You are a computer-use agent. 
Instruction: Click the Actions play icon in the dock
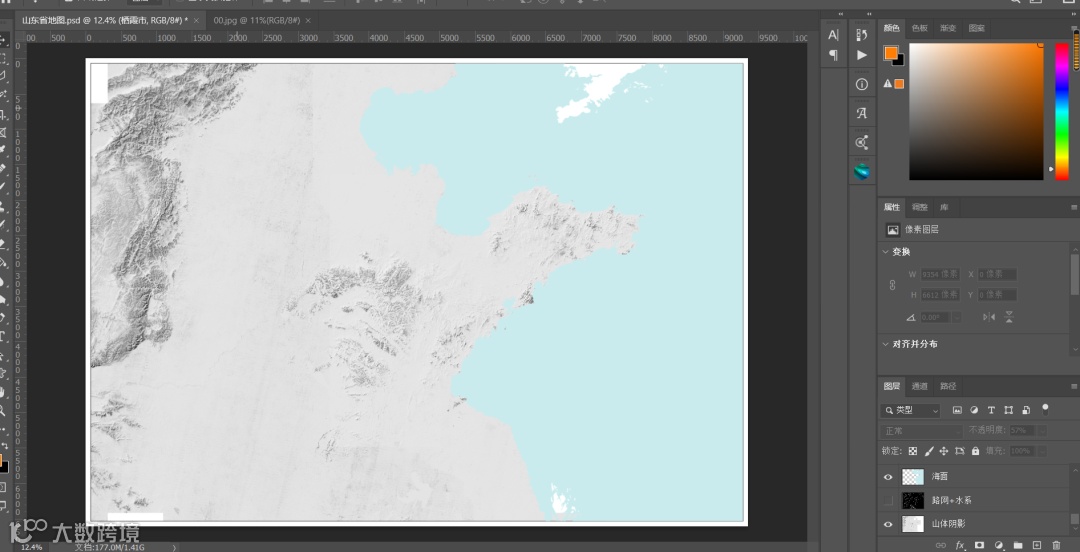click(x=862, y=55)
